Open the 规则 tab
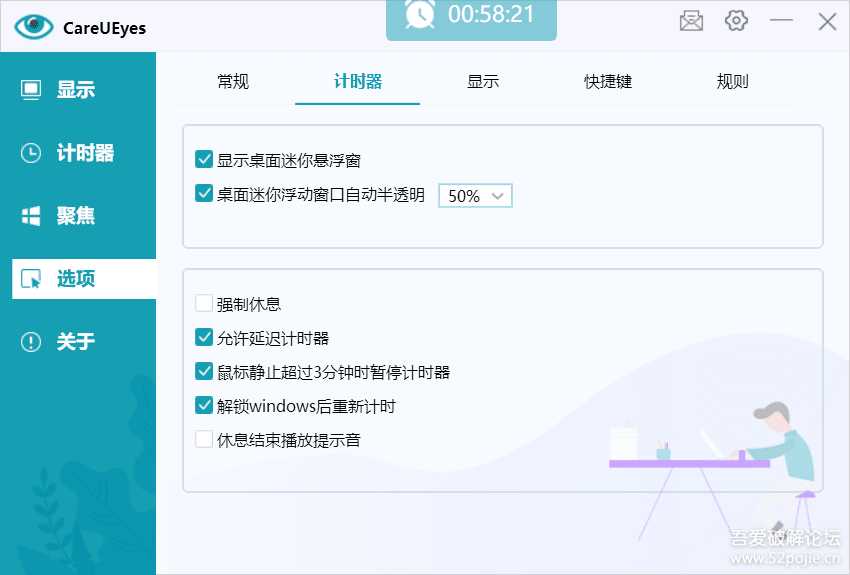The height and width of the screenshot is (575, 850). coord(733,82)
